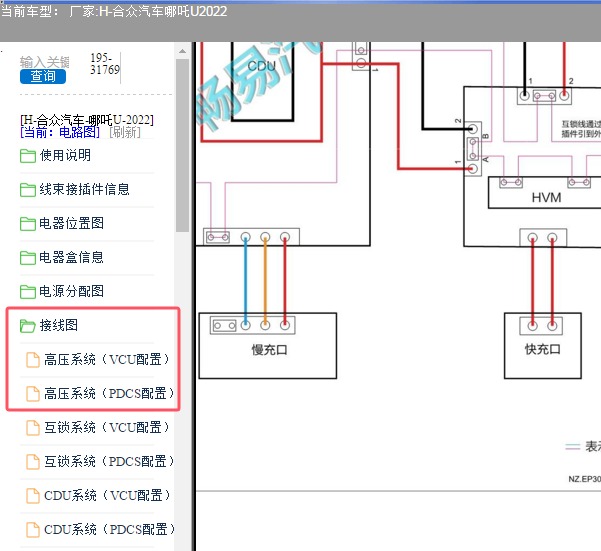Click document icon beside 高压系统（VCU配置）
Screen dimensions: 601x551
click(x=33, y=360)
